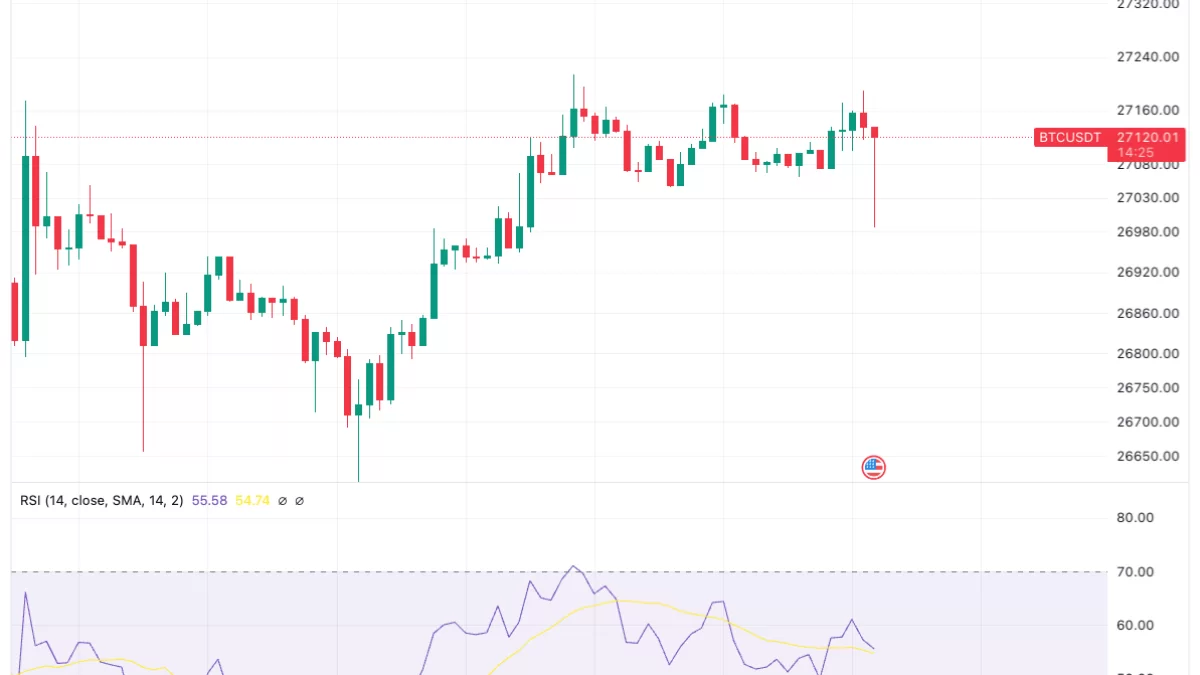1200x675 pixels.
Task: Click the 60.00 level on RSI scale
Action: click(1135, 626)
